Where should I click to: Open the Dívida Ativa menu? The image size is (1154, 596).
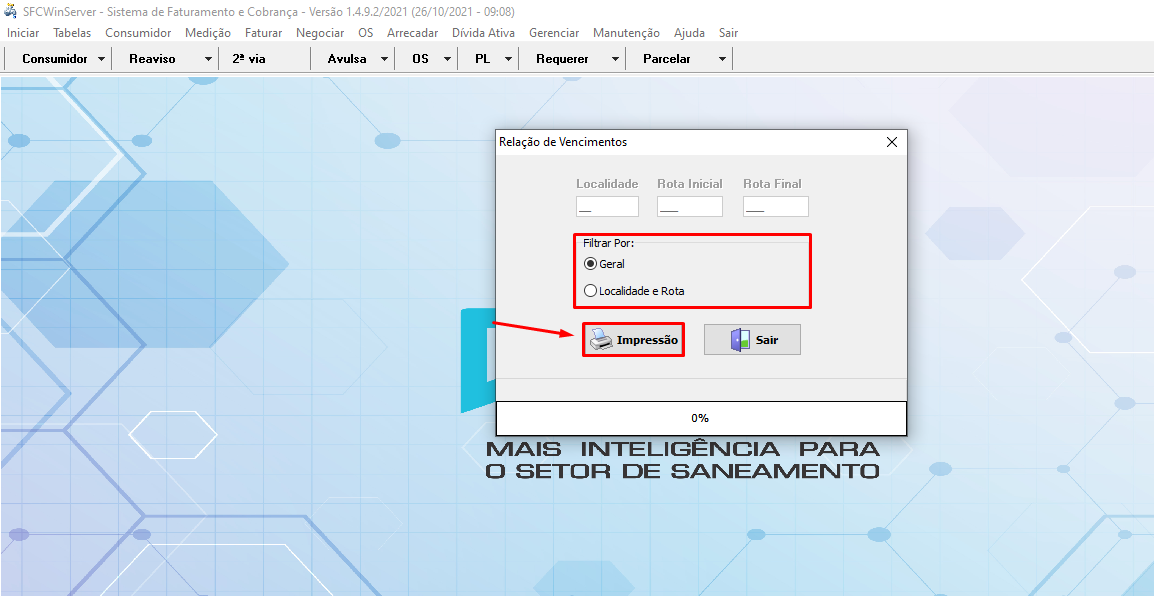(x=483, y=33)
